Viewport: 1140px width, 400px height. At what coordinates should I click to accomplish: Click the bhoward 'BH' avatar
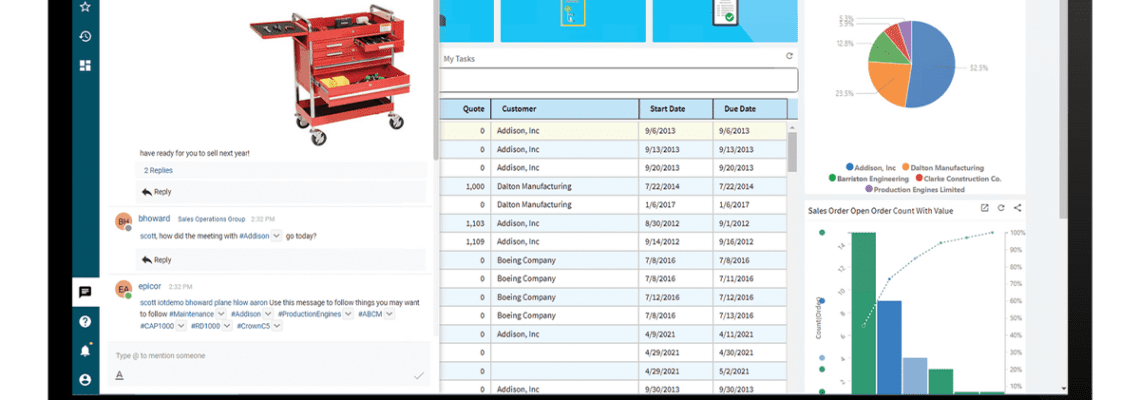tap(124, 222)
